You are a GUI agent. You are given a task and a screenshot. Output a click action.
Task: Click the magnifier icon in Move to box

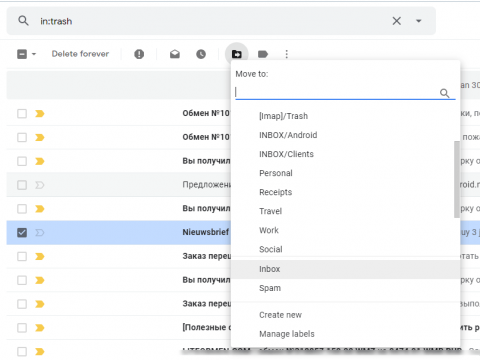[x=445, y=93]
